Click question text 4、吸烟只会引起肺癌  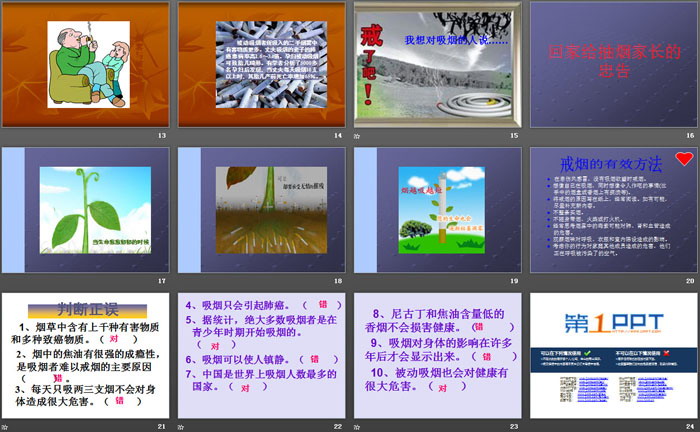(x=238, y=305)
